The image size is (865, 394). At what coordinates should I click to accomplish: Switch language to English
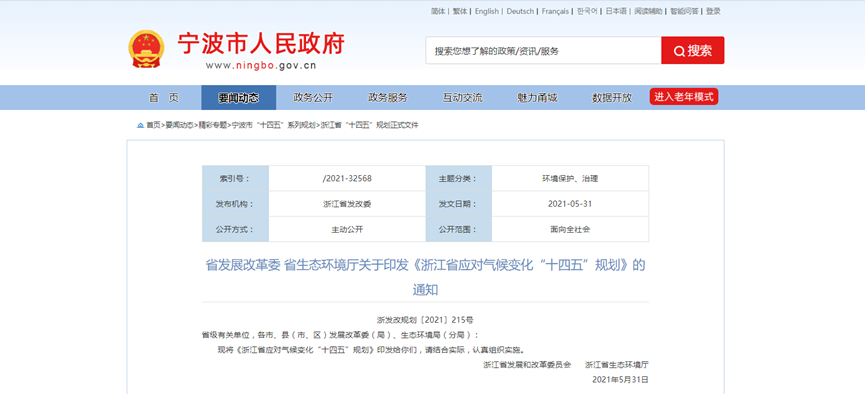point(487,11)
